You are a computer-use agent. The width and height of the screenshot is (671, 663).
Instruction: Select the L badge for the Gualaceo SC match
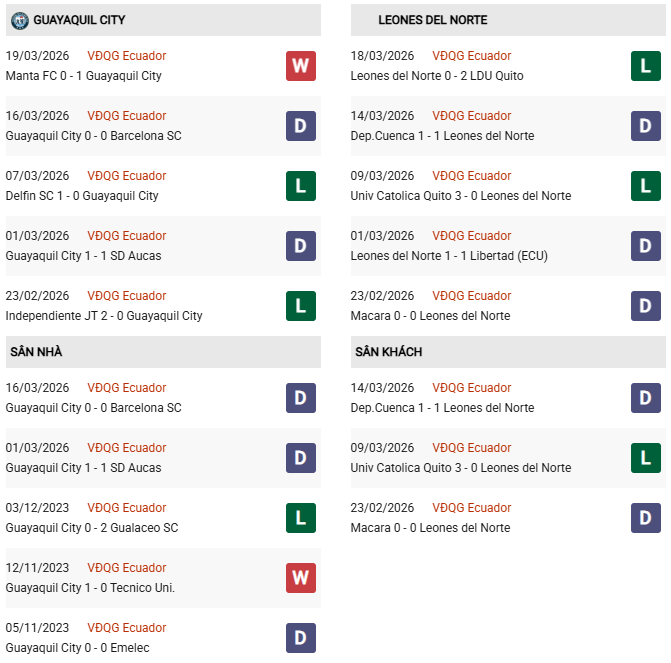click(x=301, y=518)
